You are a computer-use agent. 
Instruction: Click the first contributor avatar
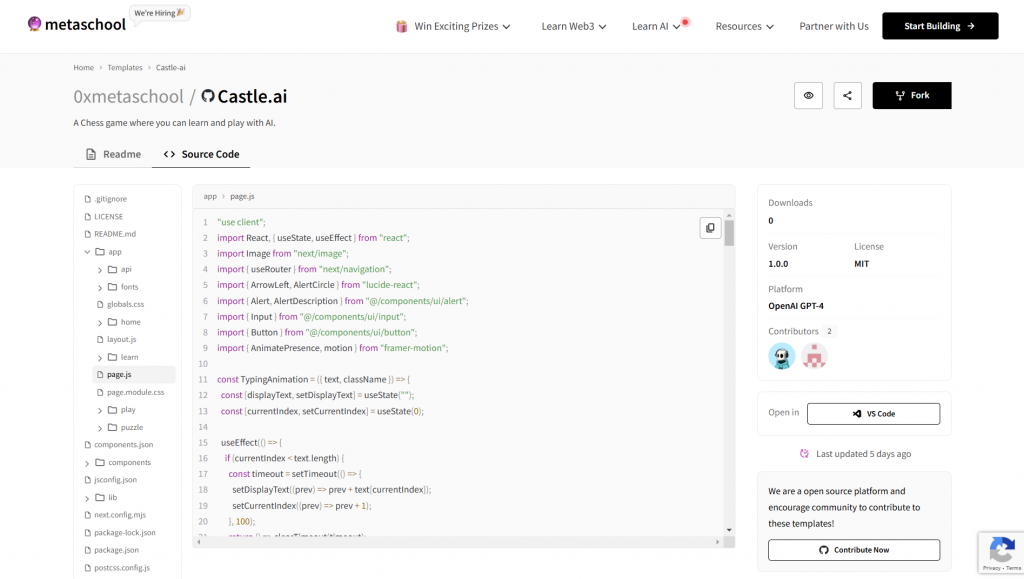coord(781,356)
